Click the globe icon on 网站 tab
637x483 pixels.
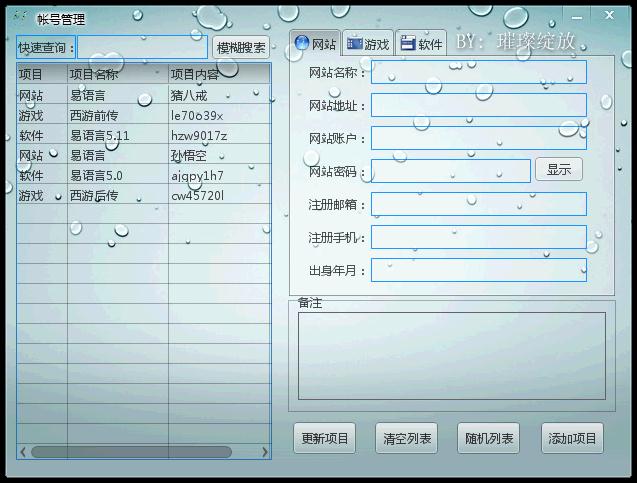click(x=301, y=43)
